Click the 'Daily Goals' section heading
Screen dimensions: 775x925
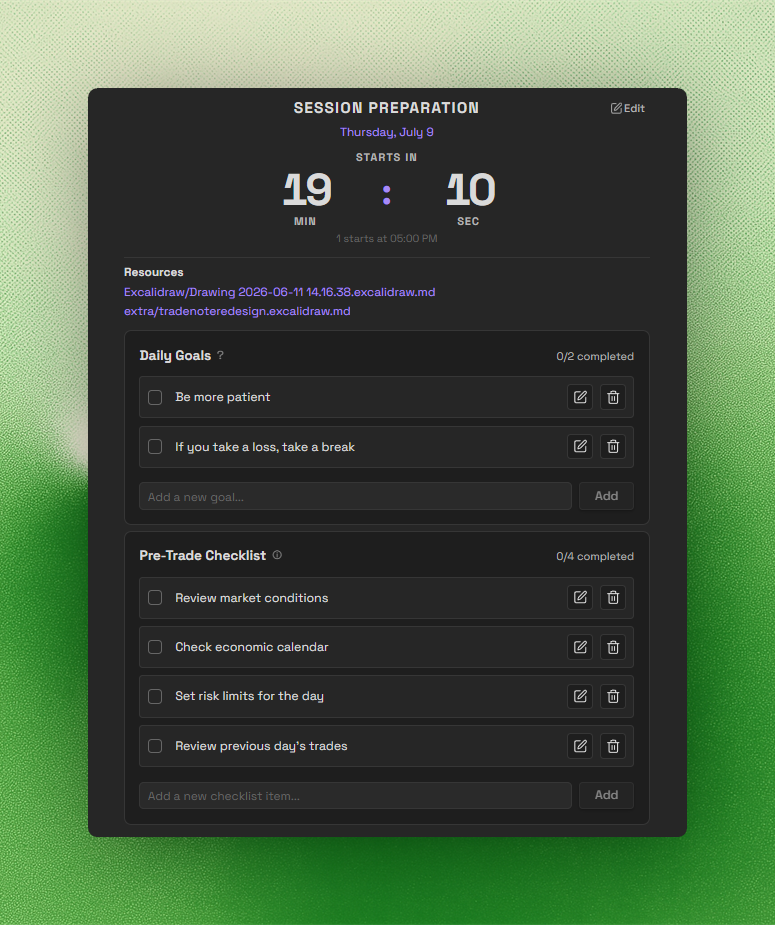click(175, 355)
